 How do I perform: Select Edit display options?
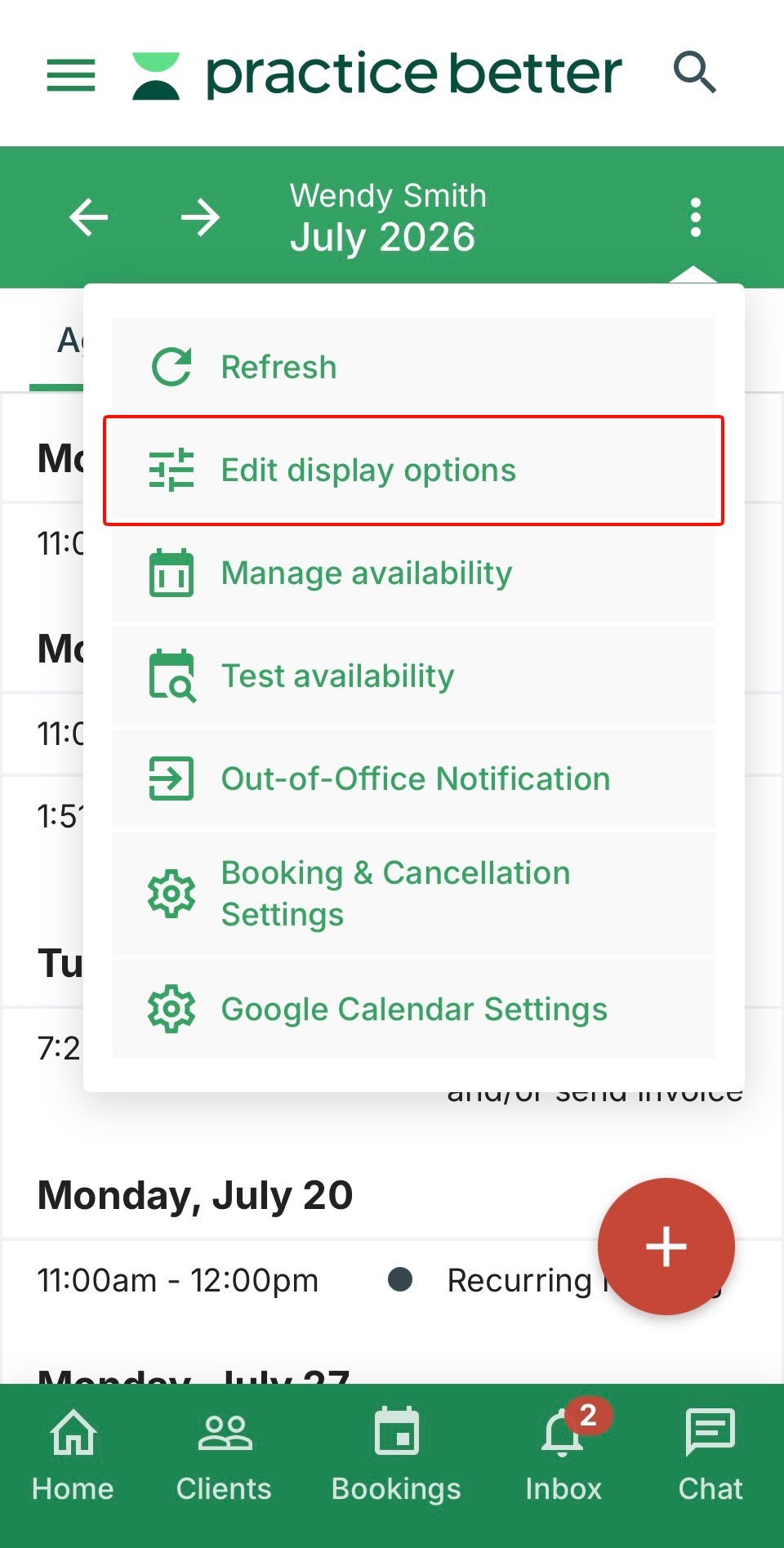(x=413, y=471)
